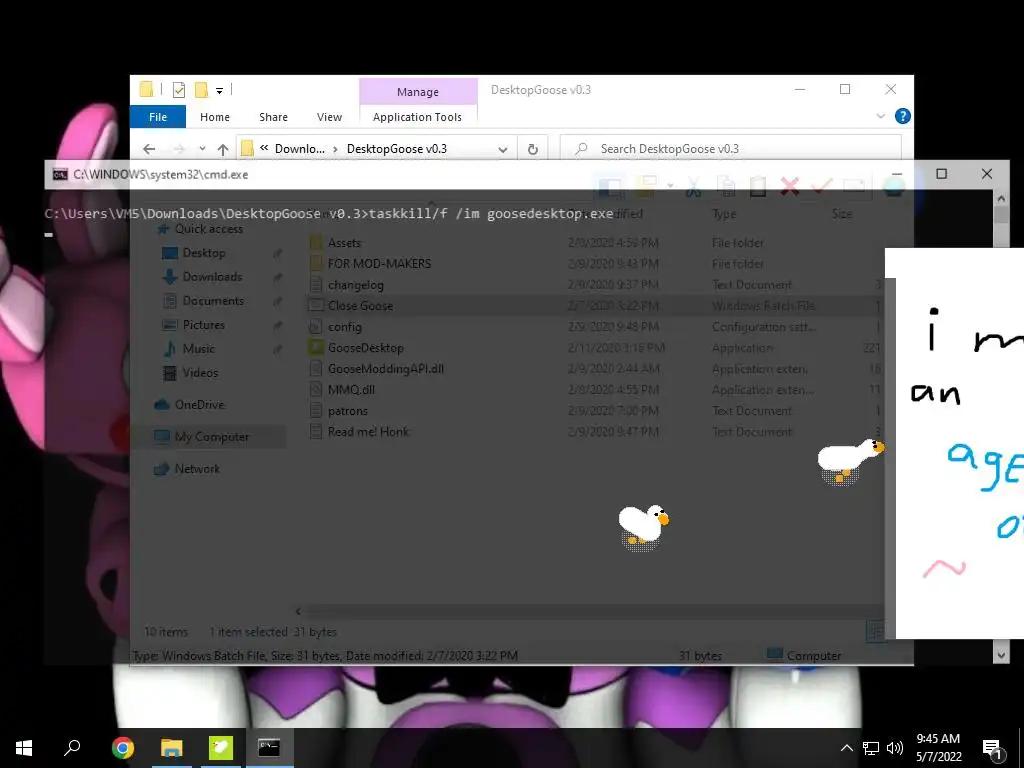Image resolution: width=1024 pixels, height=768 pixels.
Task: Select the Assets folder
Action: [344, 243]
